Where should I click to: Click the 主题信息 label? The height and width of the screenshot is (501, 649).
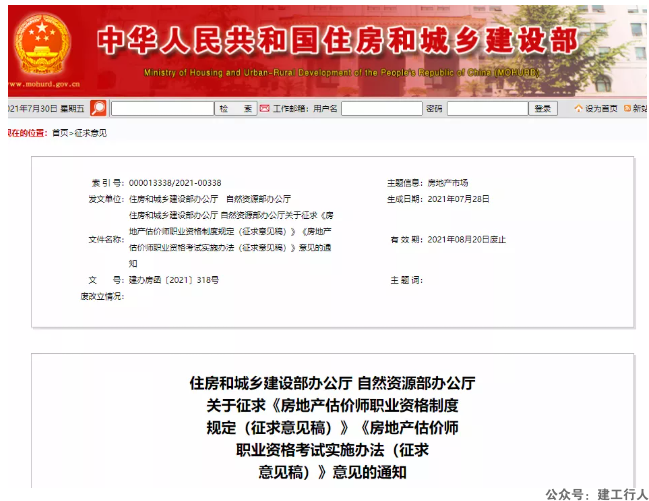coord(405,183)
